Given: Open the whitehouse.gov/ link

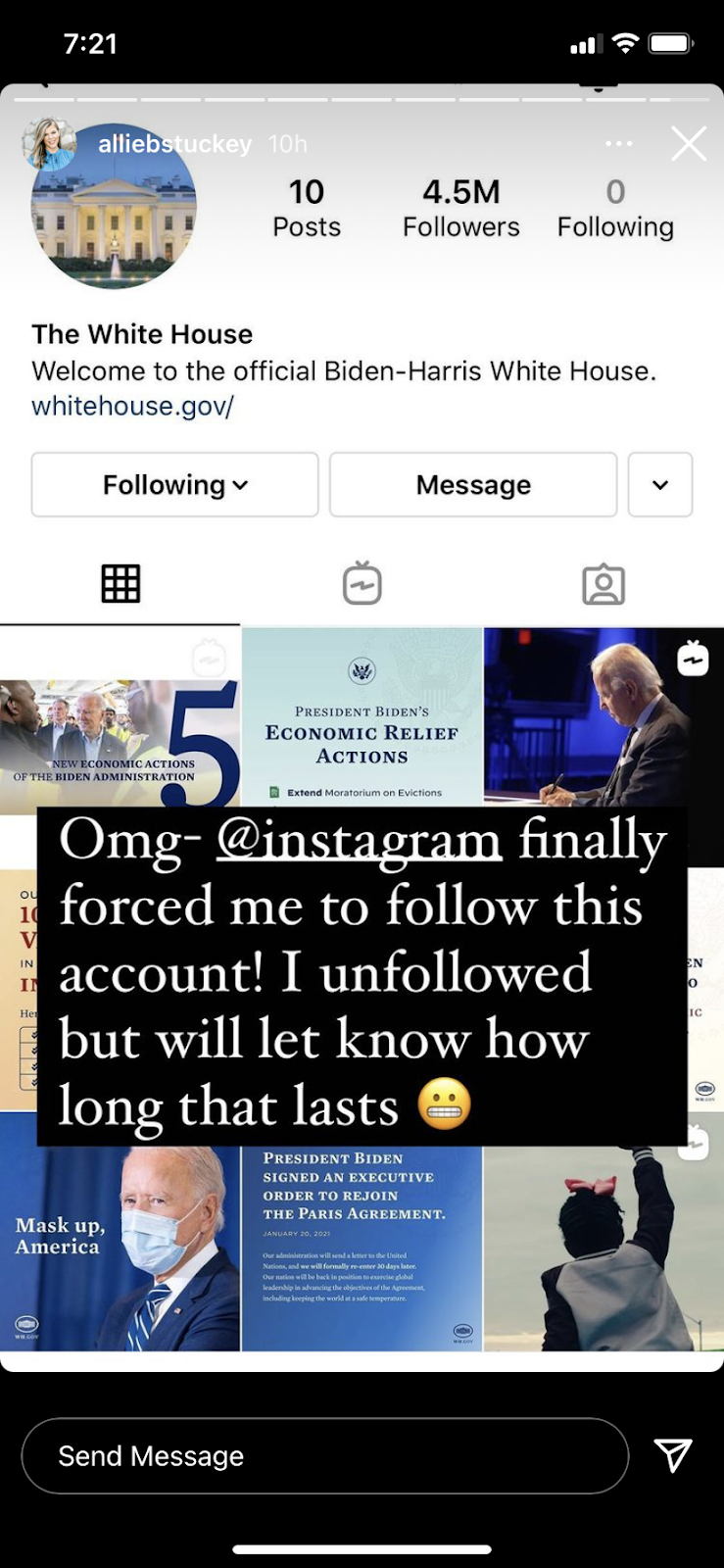Looking at the screenshot, I should click(132, 406).
